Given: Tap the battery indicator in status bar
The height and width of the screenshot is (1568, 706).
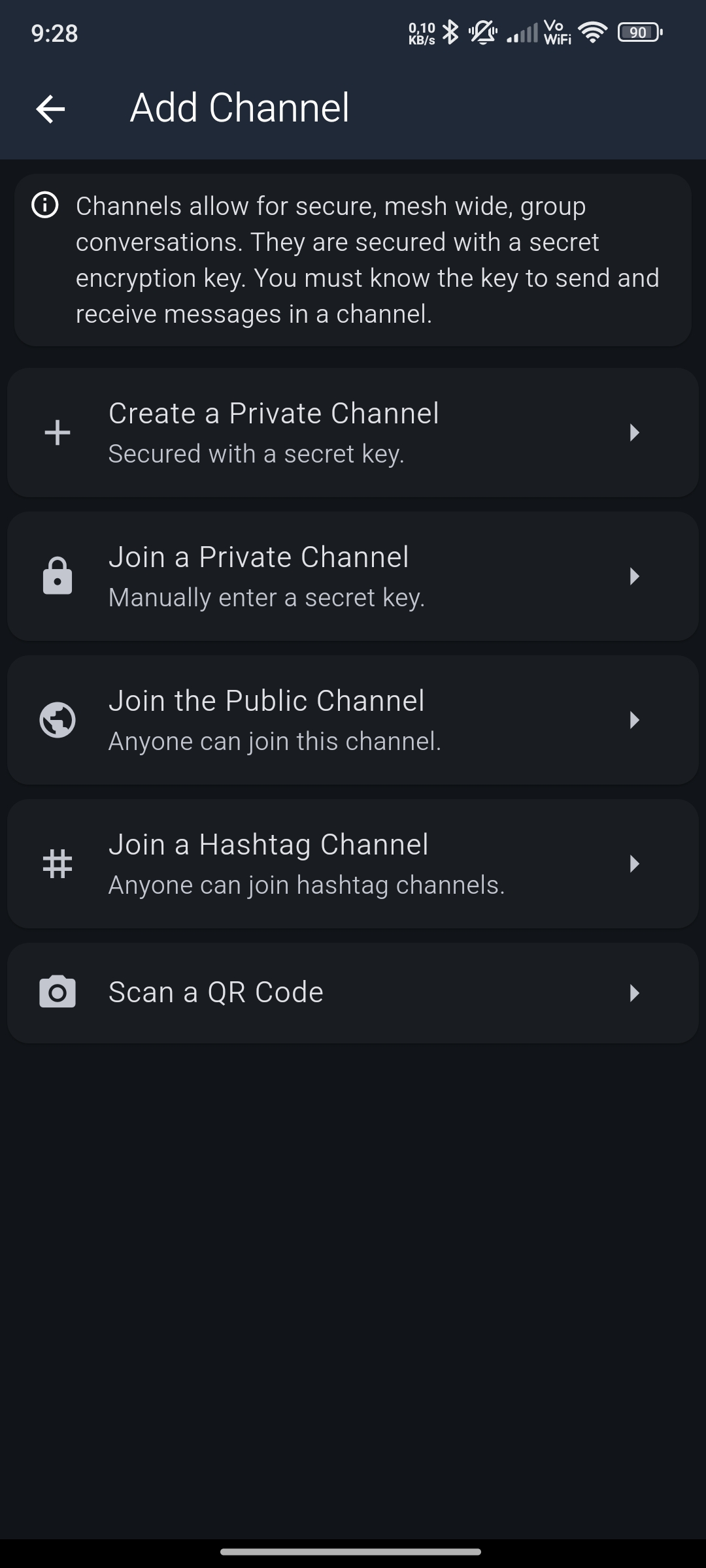Looking at the screenshot, I should coord(640,32).
